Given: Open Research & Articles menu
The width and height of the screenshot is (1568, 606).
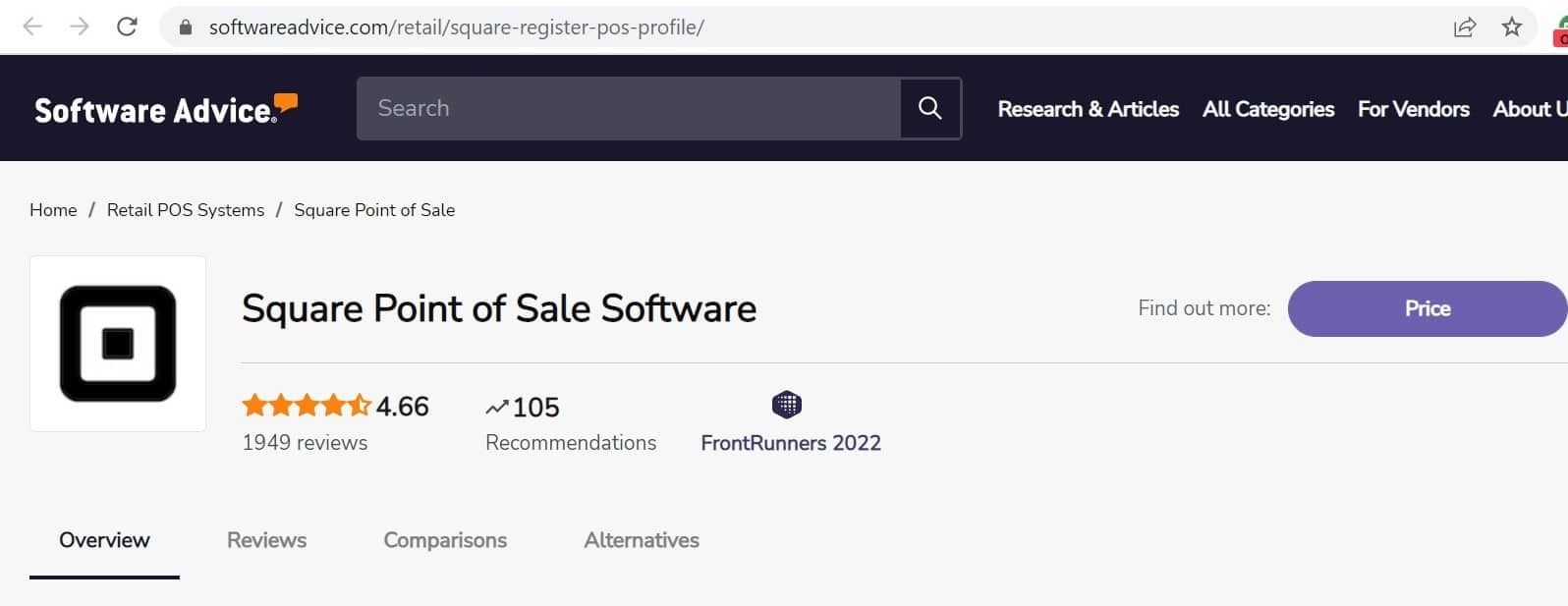Looking at the screenshot, I should 1088,109.
